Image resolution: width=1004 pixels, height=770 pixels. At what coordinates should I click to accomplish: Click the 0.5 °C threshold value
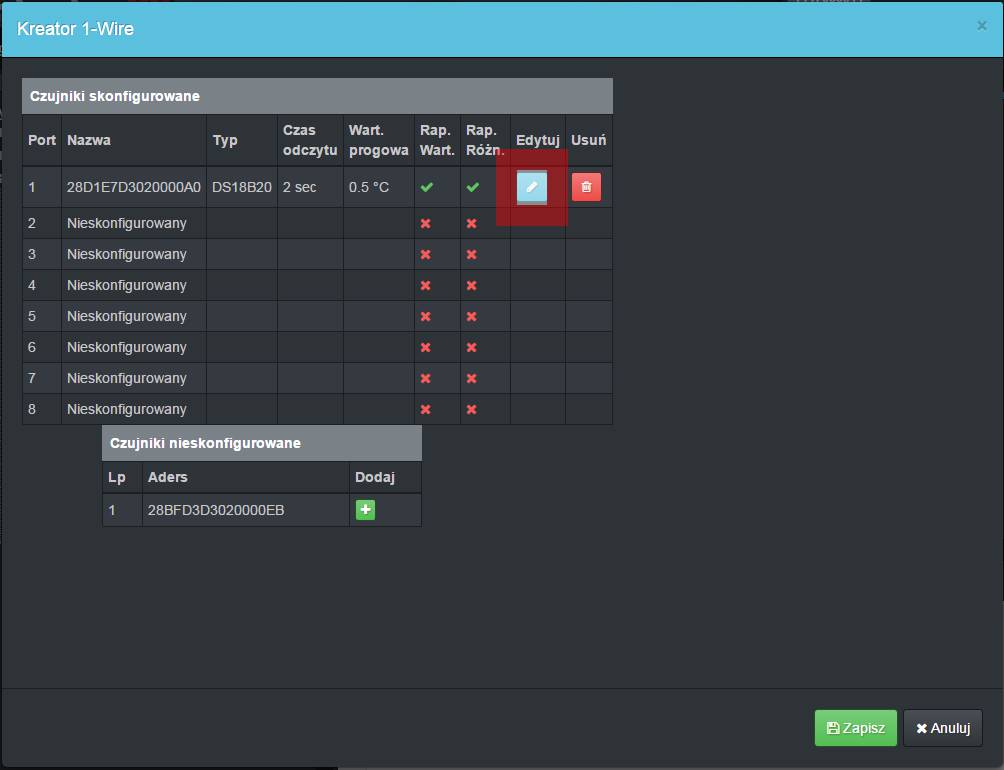(369, 187)
